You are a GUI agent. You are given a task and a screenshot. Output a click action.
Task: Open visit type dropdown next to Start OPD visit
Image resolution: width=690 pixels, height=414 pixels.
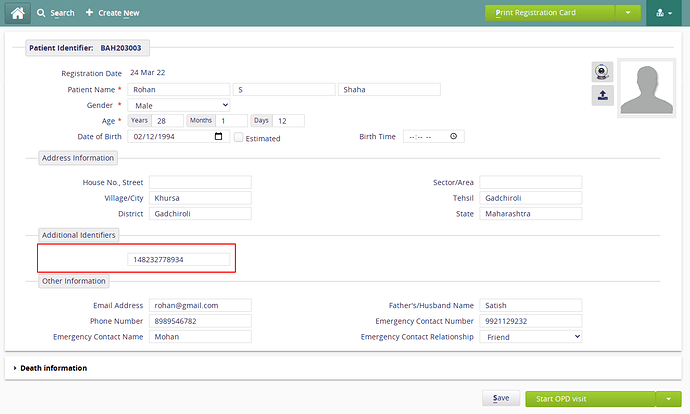[668, 399]
